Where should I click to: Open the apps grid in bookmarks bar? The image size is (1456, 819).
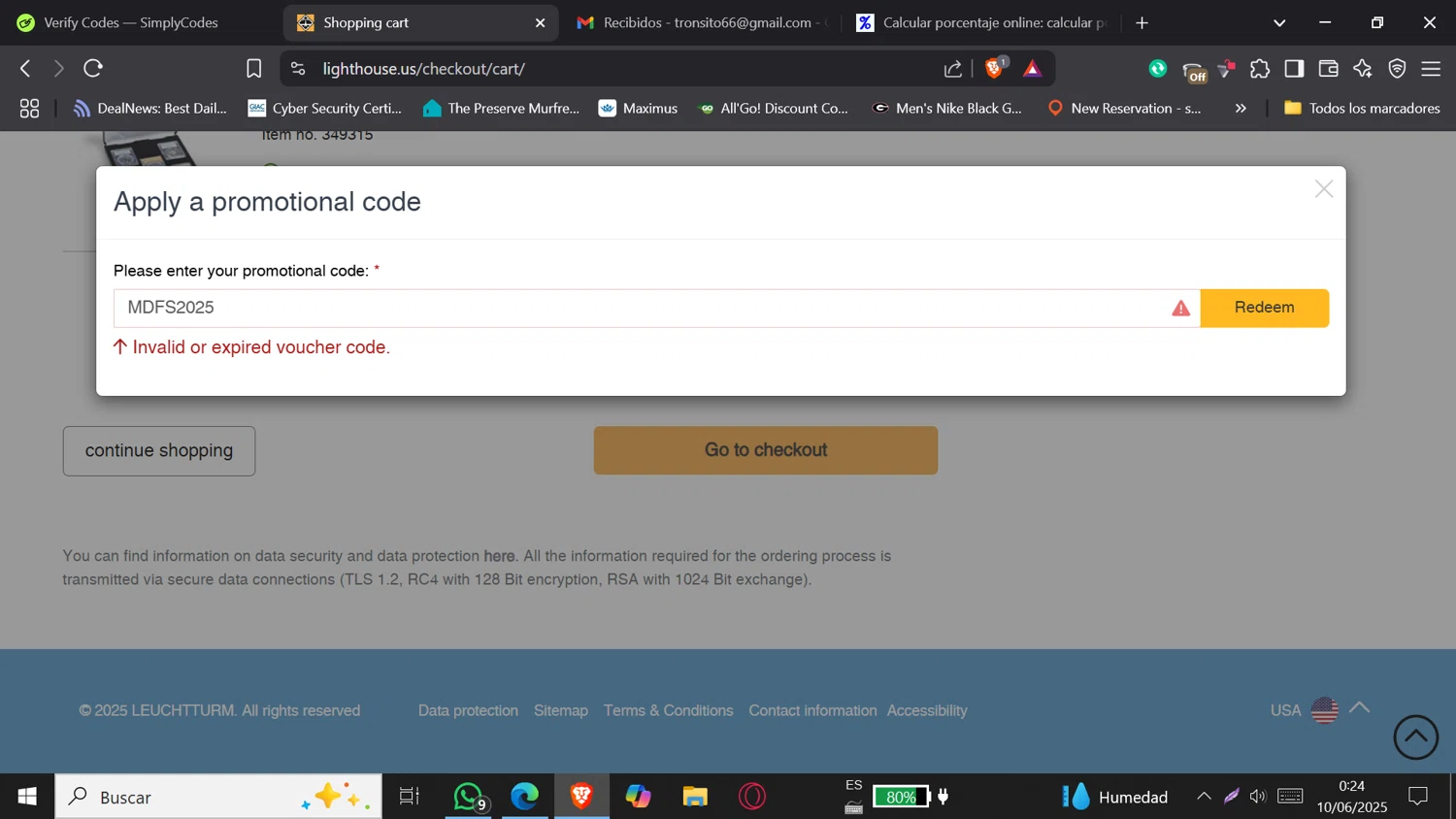coord(29,109)
